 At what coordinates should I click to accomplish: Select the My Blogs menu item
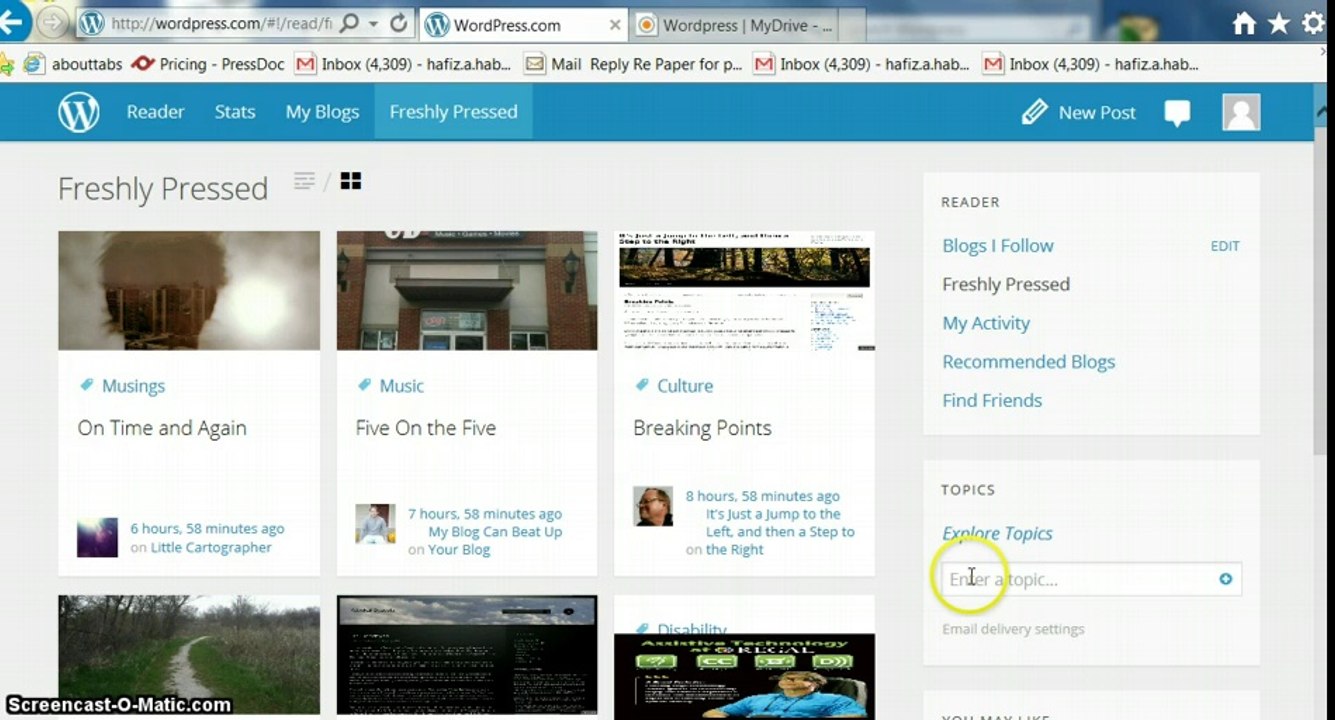pyautogui.click(x=322, y=112)
